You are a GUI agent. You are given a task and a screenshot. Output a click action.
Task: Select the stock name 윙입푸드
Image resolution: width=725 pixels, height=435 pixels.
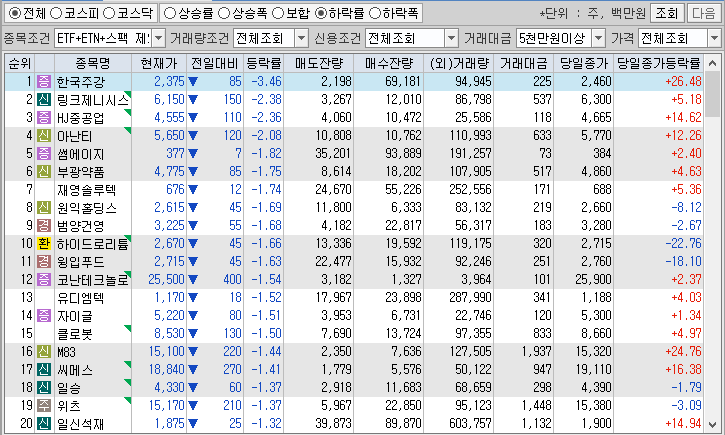[x=80, y=262]
